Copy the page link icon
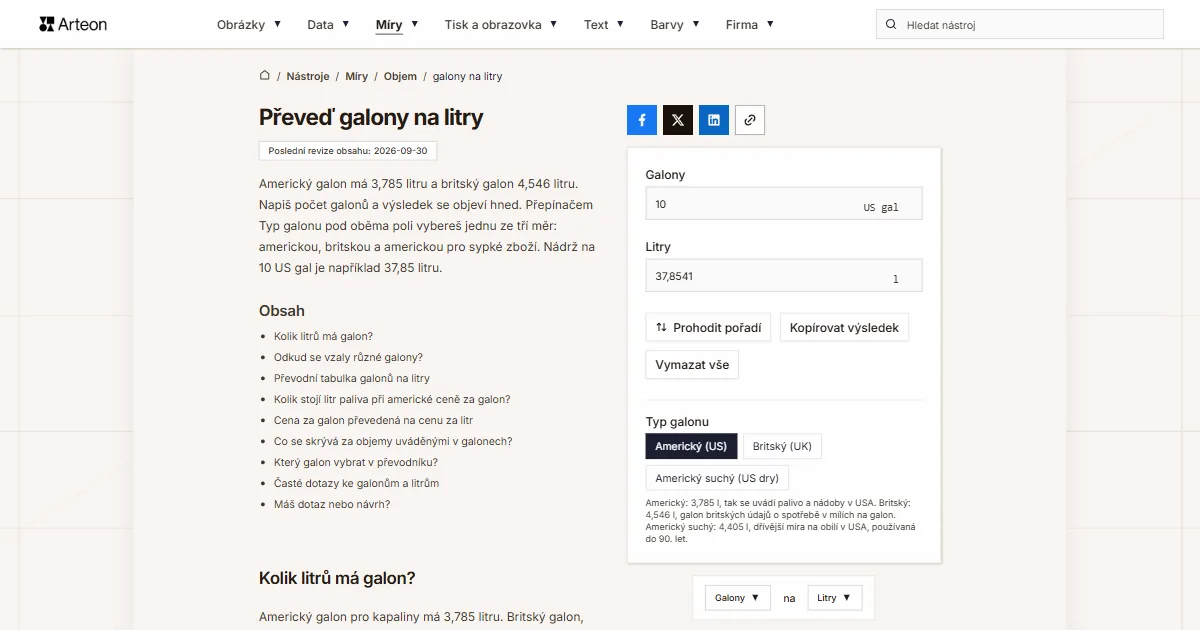The width and height of the screenshot is (1200, 630). (750, 120)
